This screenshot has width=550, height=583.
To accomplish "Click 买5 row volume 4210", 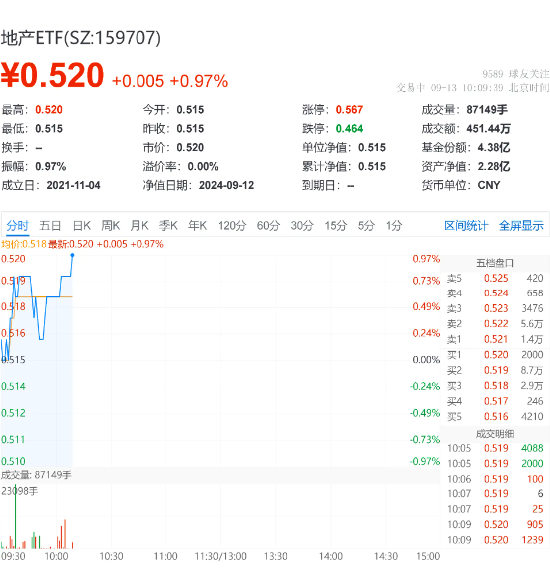I will click(532, 416).
